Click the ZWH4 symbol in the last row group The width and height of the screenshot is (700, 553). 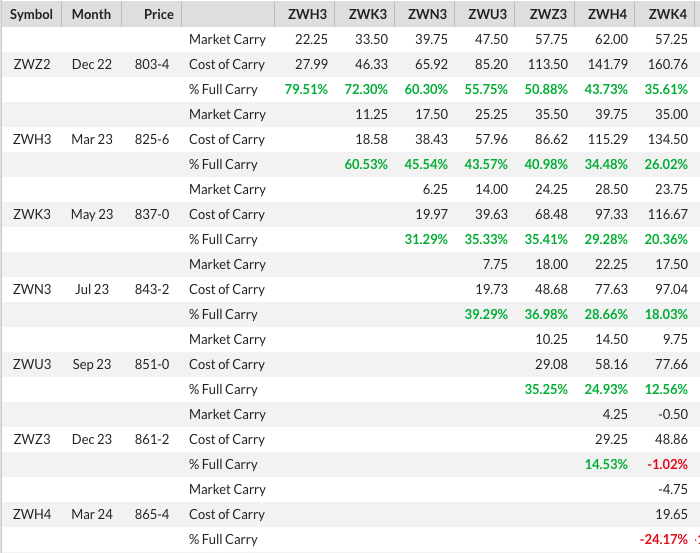click(32, 514)
